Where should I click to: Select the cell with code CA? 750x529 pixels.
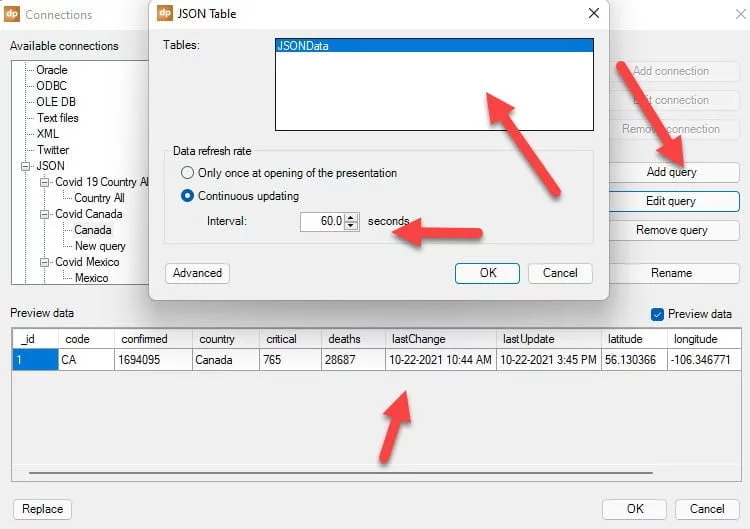pyautogui.click(x=86, y=360)
